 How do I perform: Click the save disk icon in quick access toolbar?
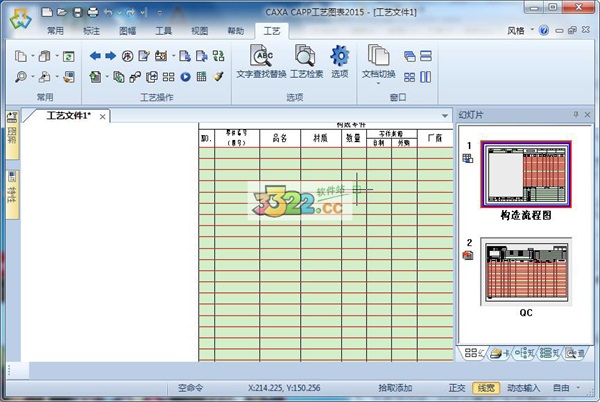tap(78, 13)
